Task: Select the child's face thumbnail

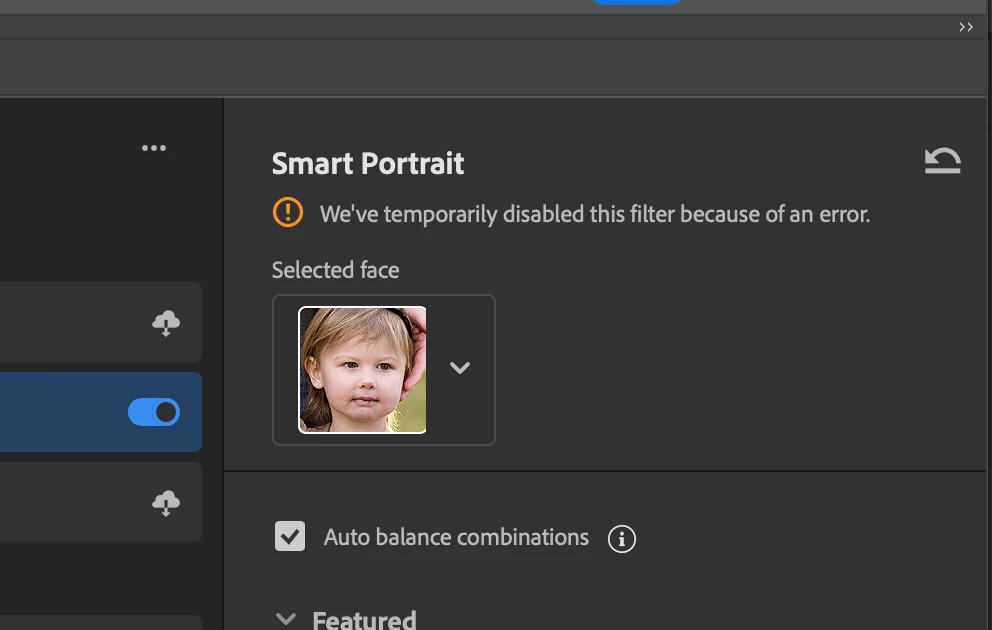Action: [363, 370]
